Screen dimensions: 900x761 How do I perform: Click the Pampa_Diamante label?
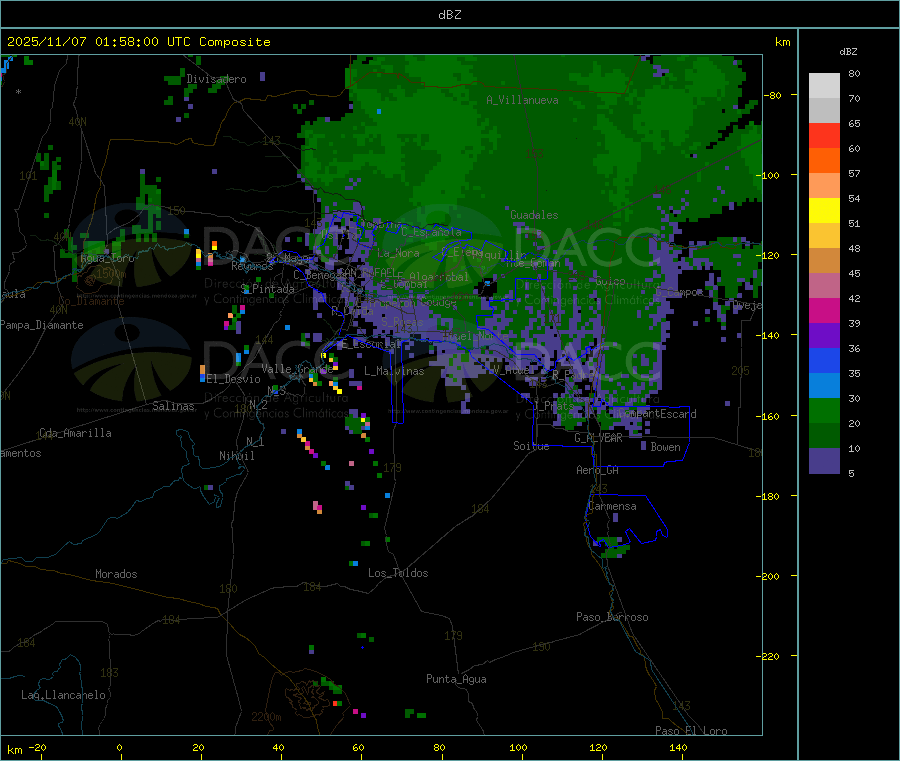(x=42, y=325)
